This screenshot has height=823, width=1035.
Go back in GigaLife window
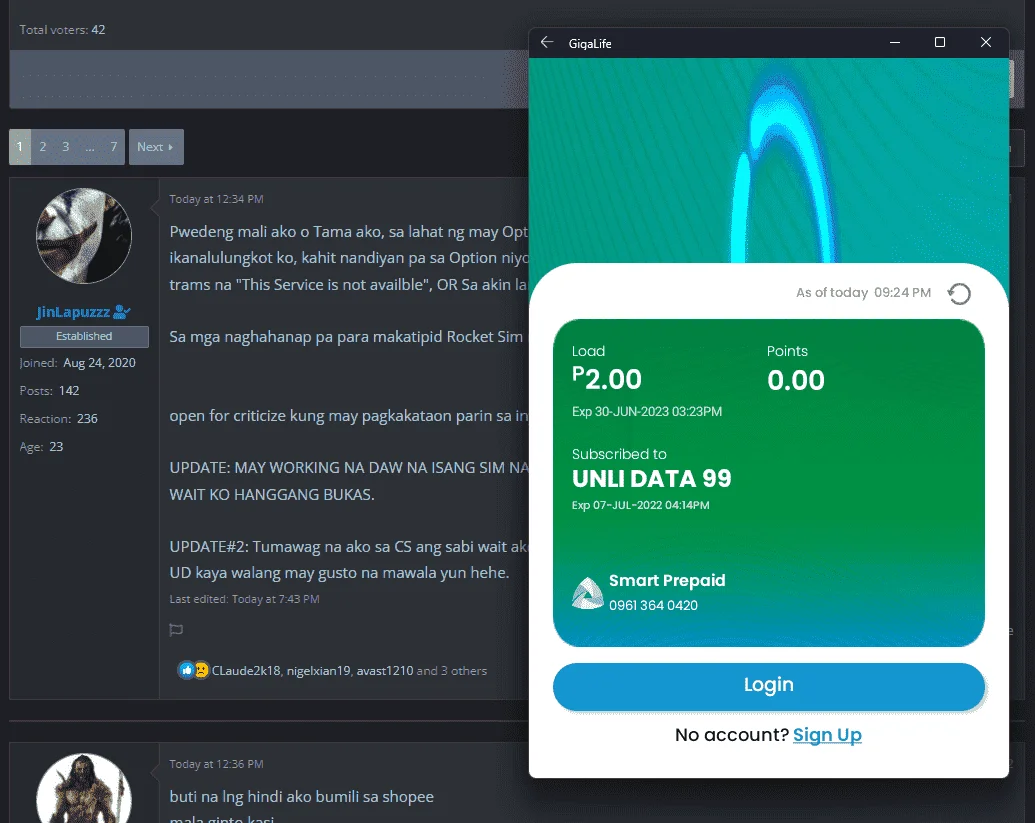pos(547,43)
